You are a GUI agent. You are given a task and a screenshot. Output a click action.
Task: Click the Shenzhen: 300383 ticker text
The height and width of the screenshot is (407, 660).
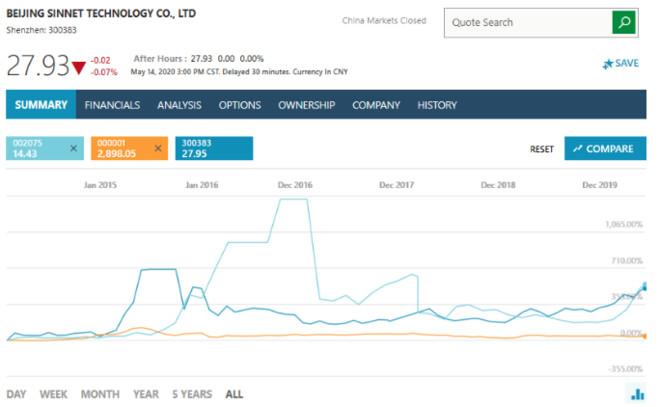[x=41, y=30]
